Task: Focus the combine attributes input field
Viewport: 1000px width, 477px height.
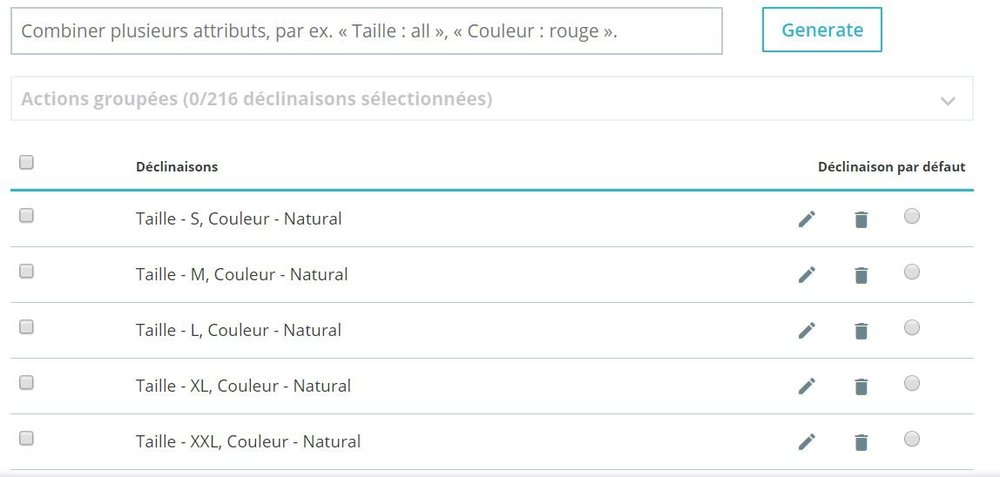Action: click(x=366, y=31)
